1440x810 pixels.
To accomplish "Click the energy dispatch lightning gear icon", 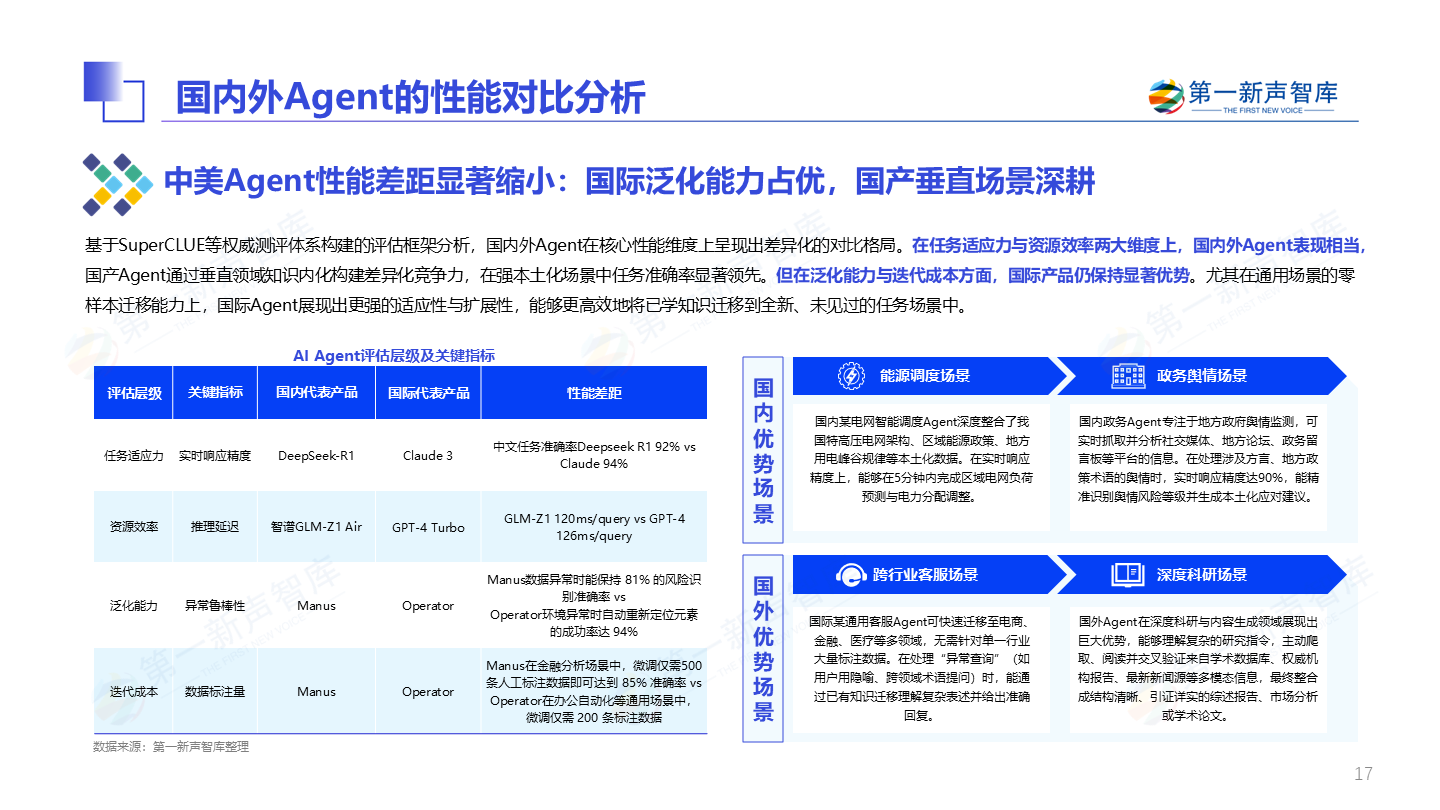I will (851, 376).
